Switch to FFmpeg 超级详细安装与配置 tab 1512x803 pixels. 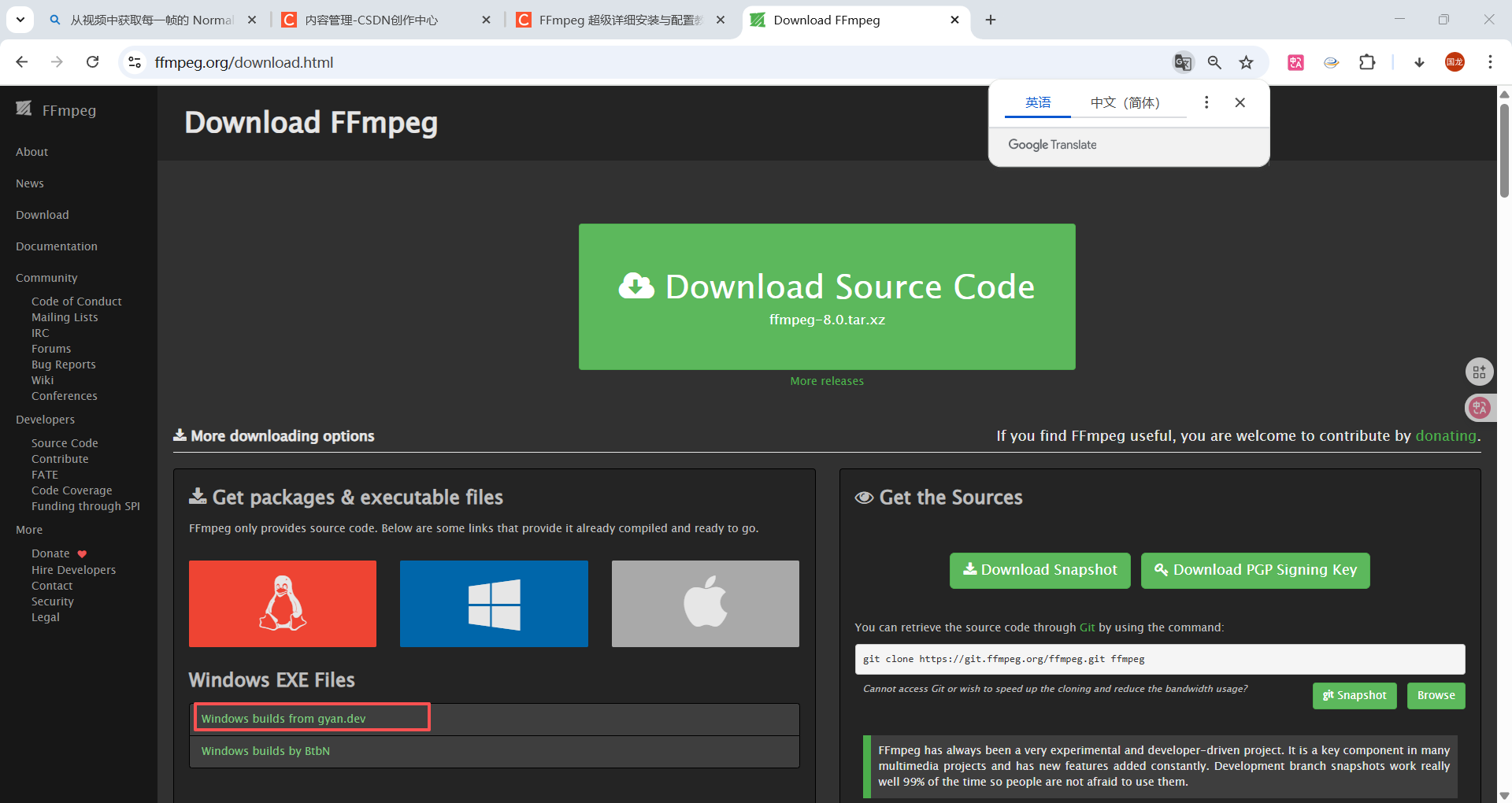(620, 20)
